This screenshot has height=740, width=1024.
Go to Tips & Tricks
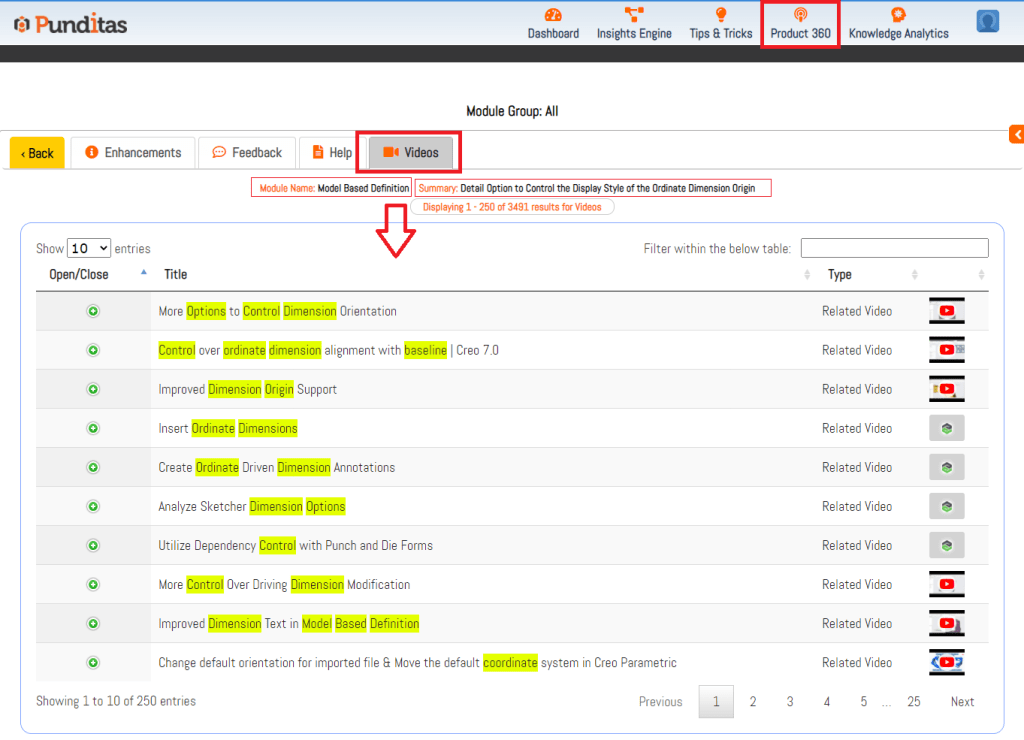pyautogui.click(x=720, y=23)
